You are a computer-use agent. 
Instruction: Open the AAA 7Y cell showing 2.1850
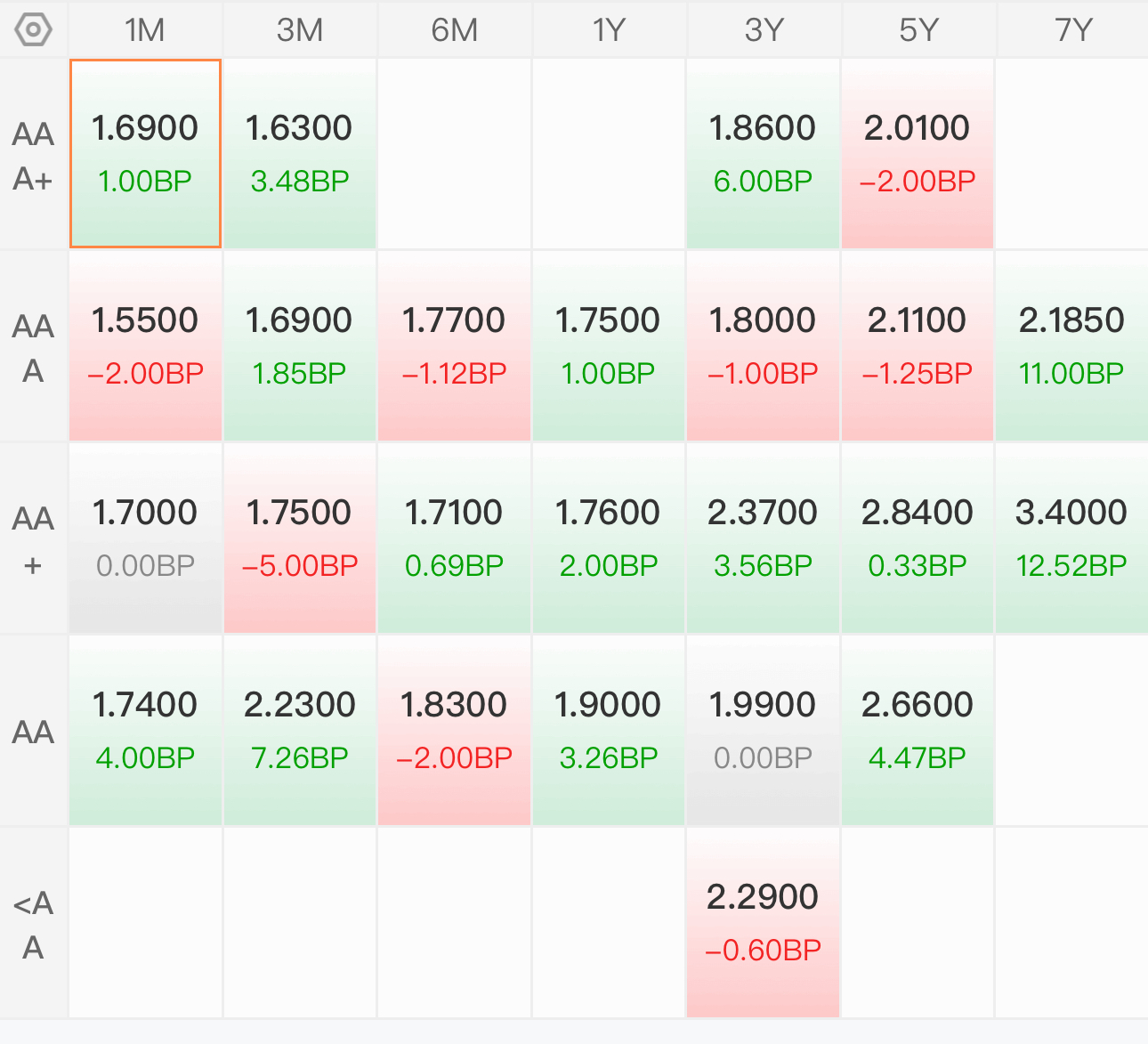click(1072, 346)
